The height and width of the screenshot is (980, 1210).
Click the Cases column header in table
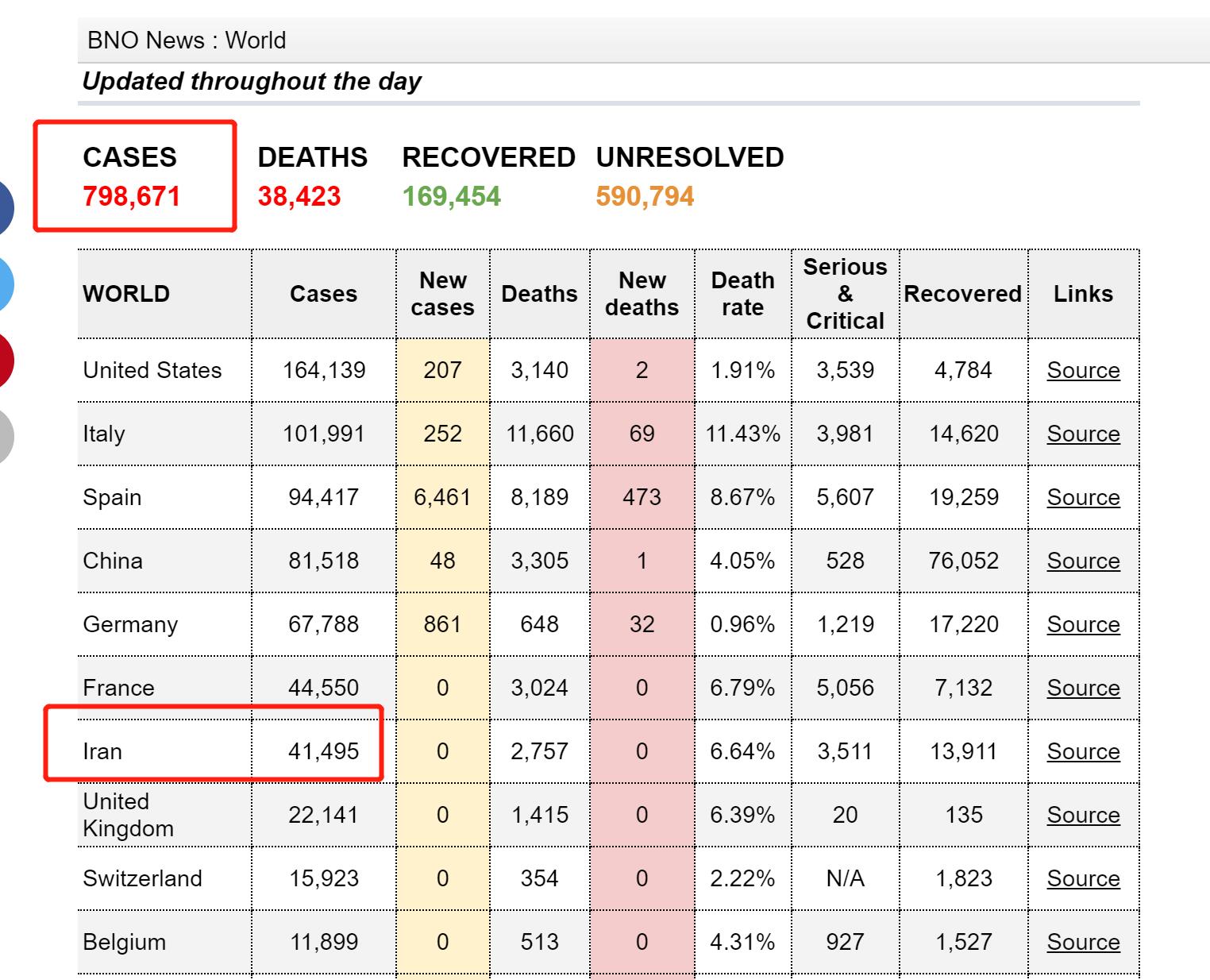(x=323, y=294)
